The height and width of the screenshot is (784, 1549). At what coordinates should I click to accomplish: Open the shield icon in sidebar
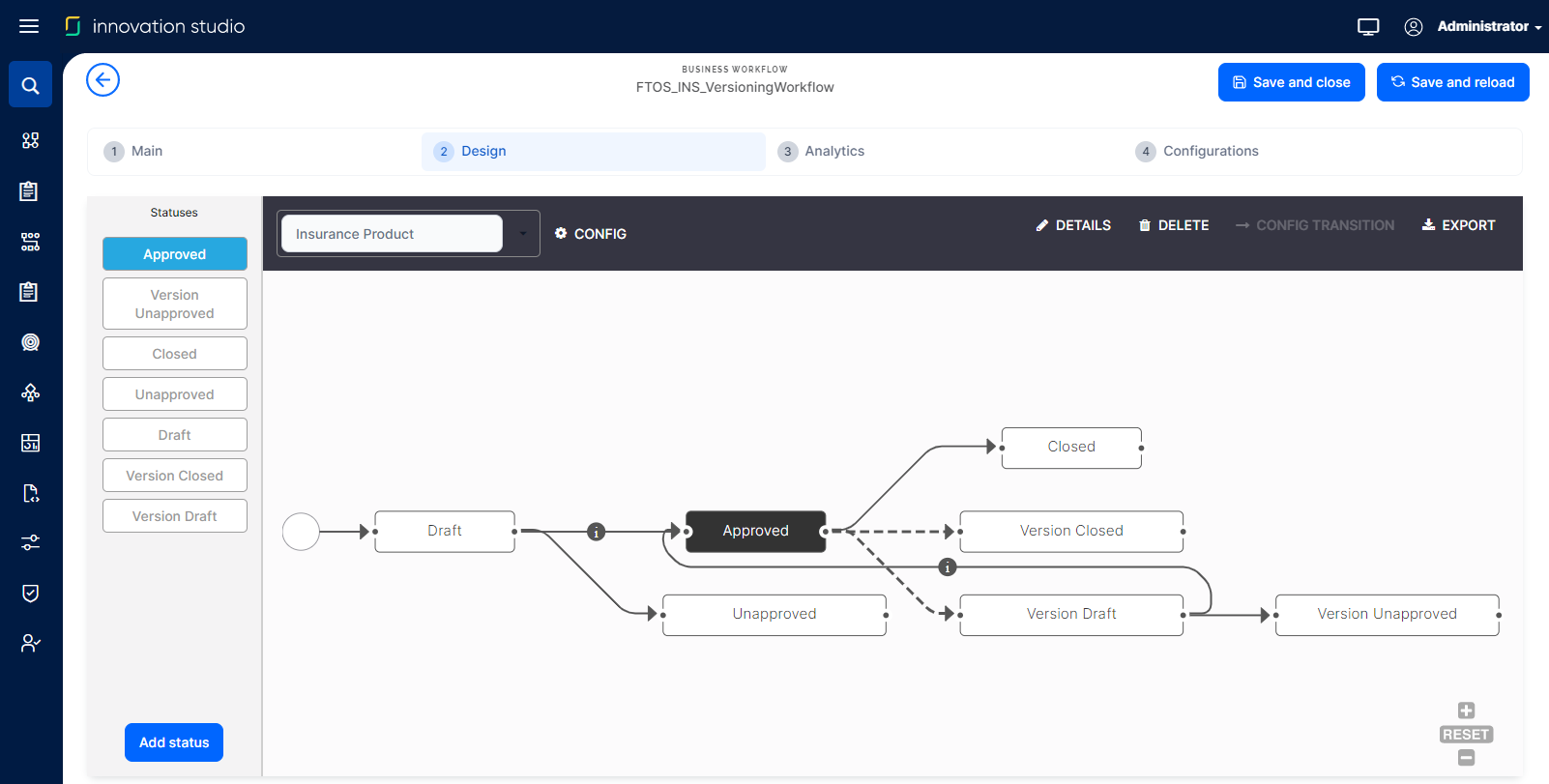click(x=30, y=593)
